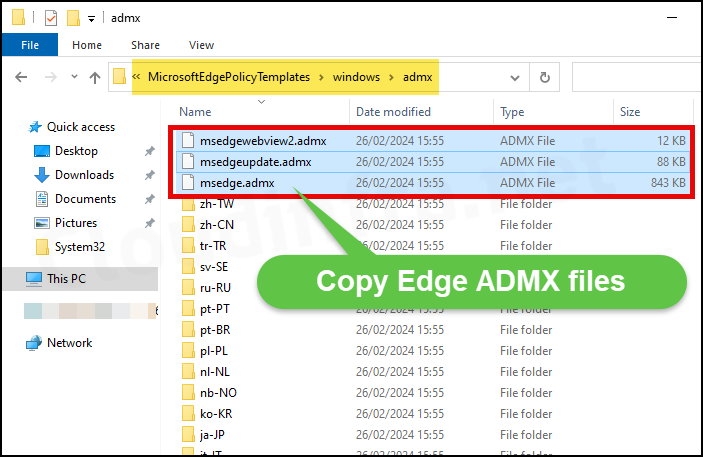Minimize the admx window
The image size is (703, 457).
pos(672,18)
